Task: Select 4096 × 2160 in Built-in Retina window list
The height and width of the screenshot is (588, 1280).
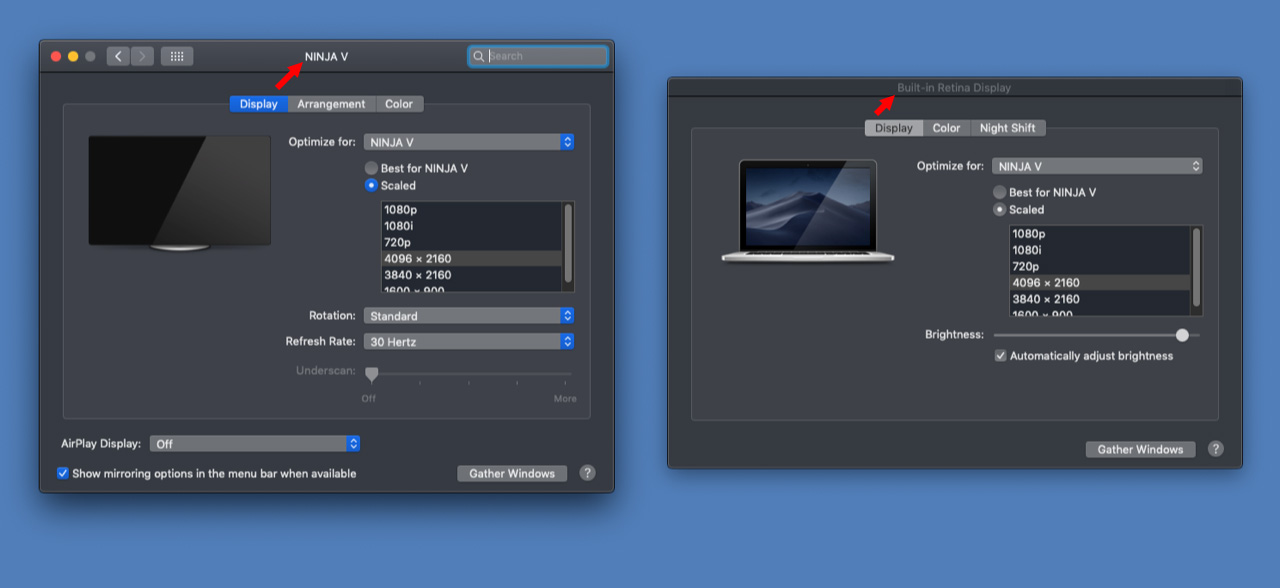Action: (x=1099, y=282)
